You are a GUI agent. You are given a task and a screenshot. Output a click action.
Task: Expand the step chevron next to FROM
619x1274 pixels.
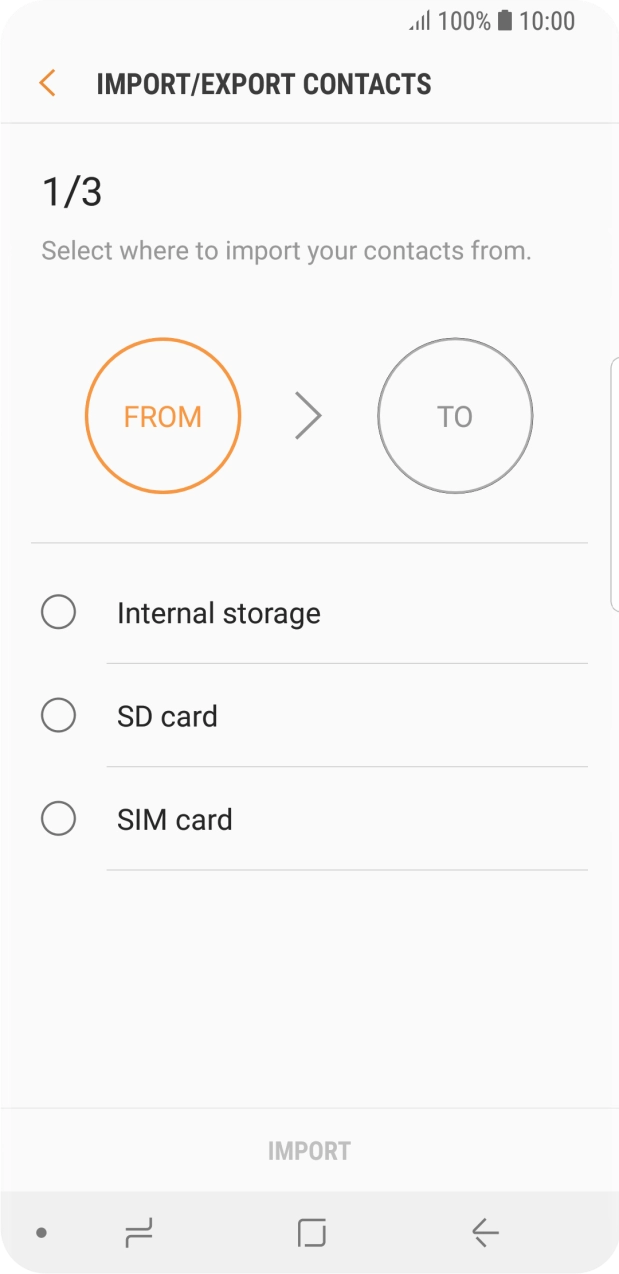point(309,416)
